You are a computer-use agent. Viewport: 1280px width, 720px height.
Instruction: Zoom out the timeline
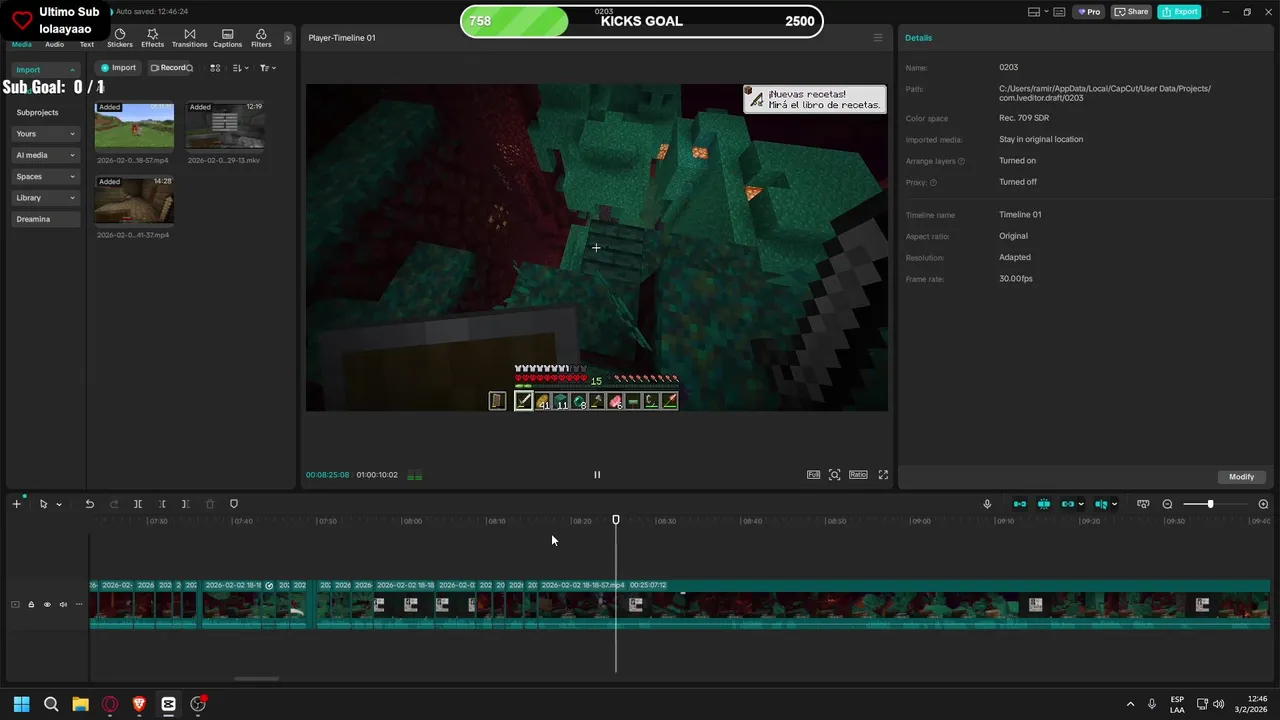[1167, 504]
